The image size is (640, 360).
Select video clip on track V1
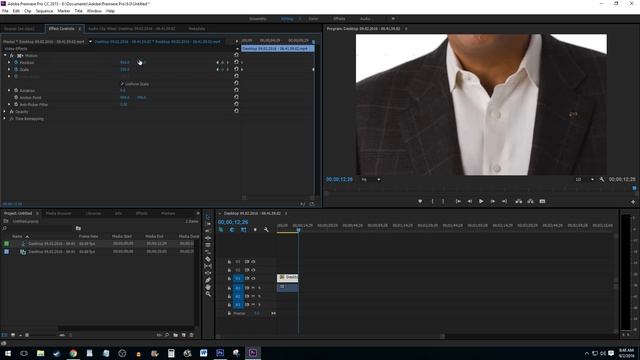pos(287,278)
